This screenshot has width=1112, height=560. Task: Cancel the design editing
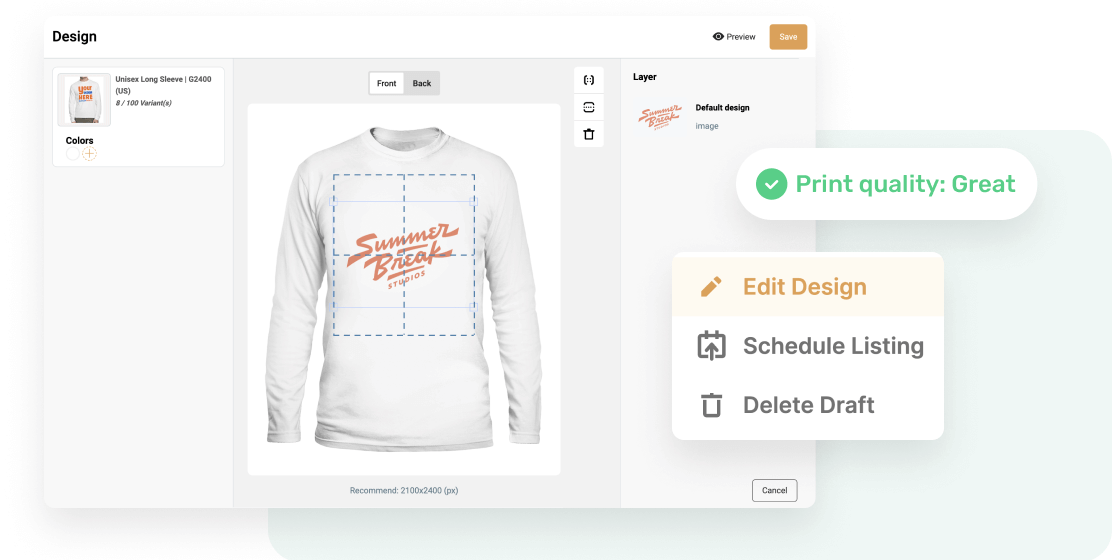[x=774, y=491]
